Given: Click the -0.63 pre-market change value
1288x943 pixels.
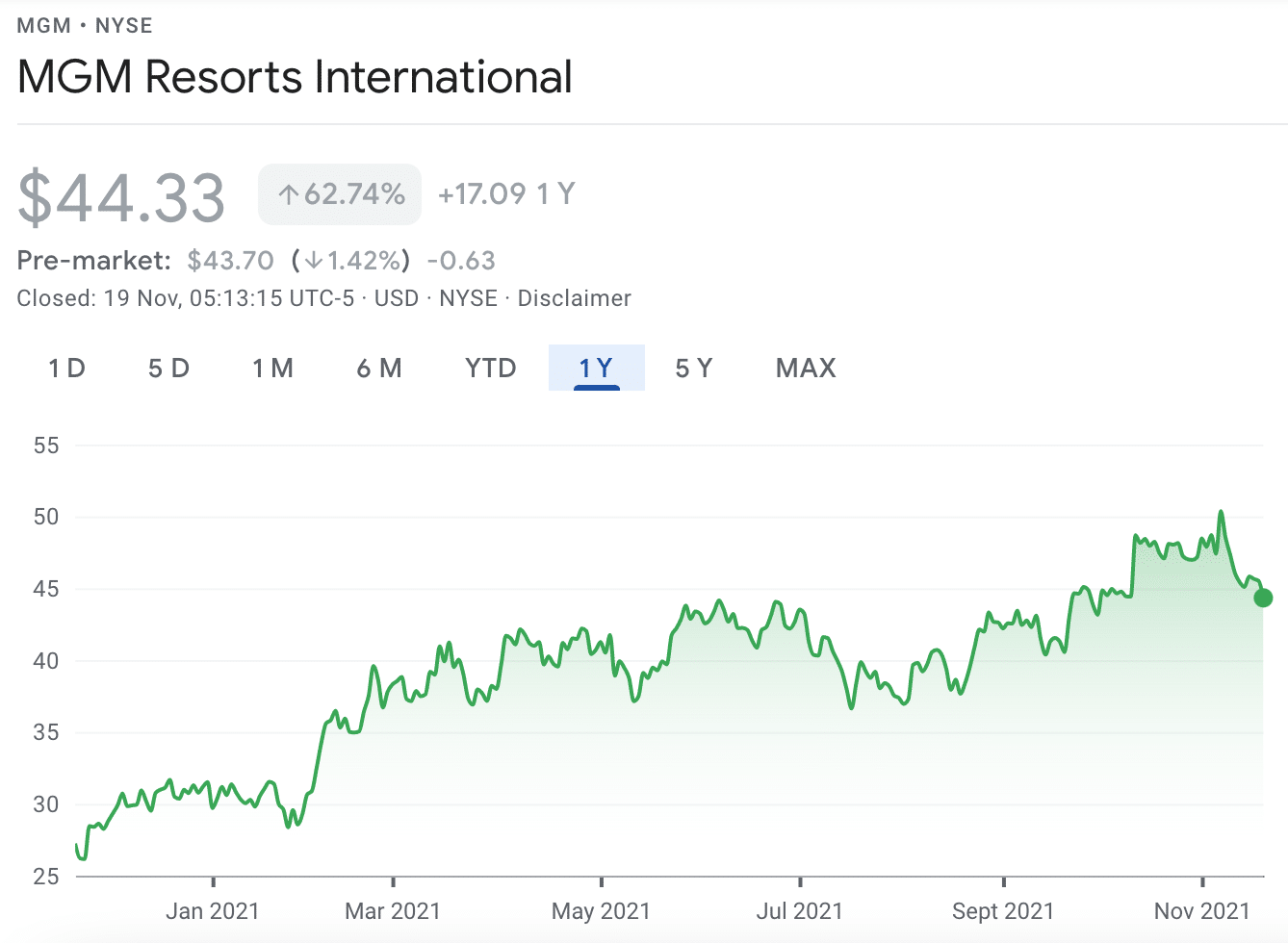Looking at the screenshot, I should 461,261.
